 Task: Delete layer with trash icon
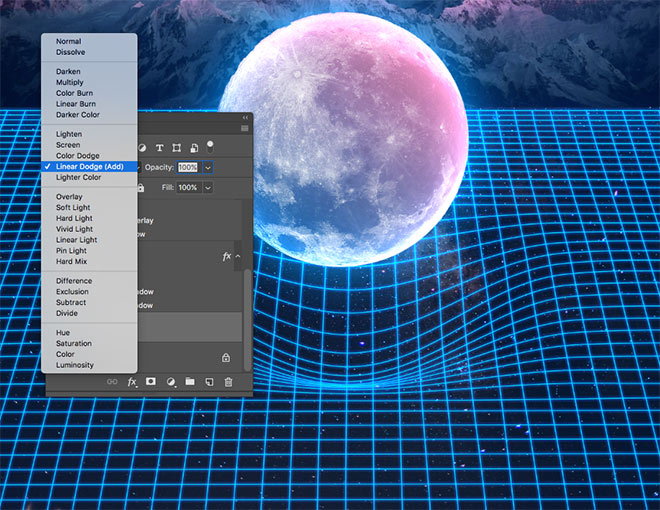tap(228, 382)
